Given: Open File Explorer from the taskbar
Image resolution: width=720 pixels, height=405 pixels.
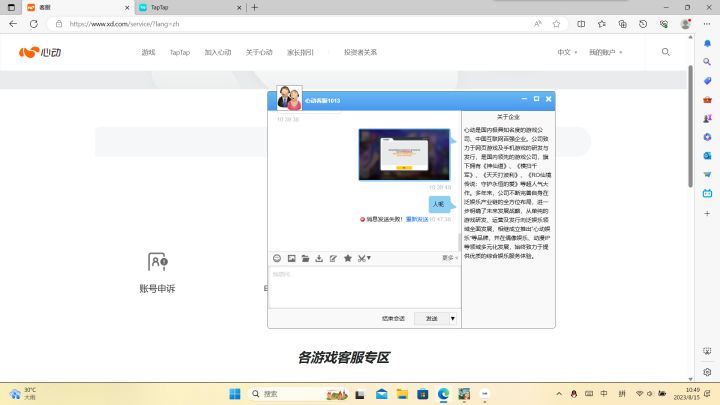Looking at the screenshot, I should click(402, 394).
